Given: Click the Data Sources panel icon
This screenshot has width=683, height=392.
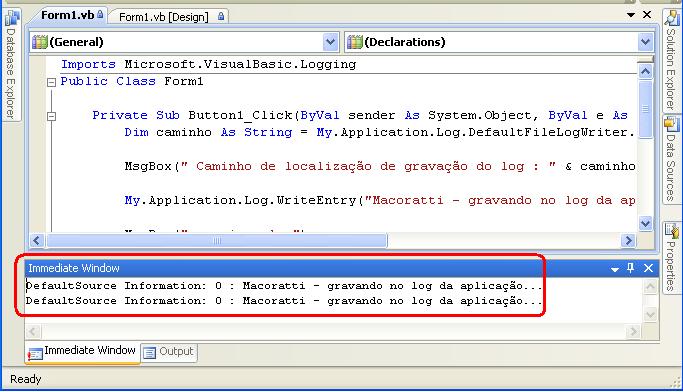Looking at the screenshot, I should click(672, 124).
